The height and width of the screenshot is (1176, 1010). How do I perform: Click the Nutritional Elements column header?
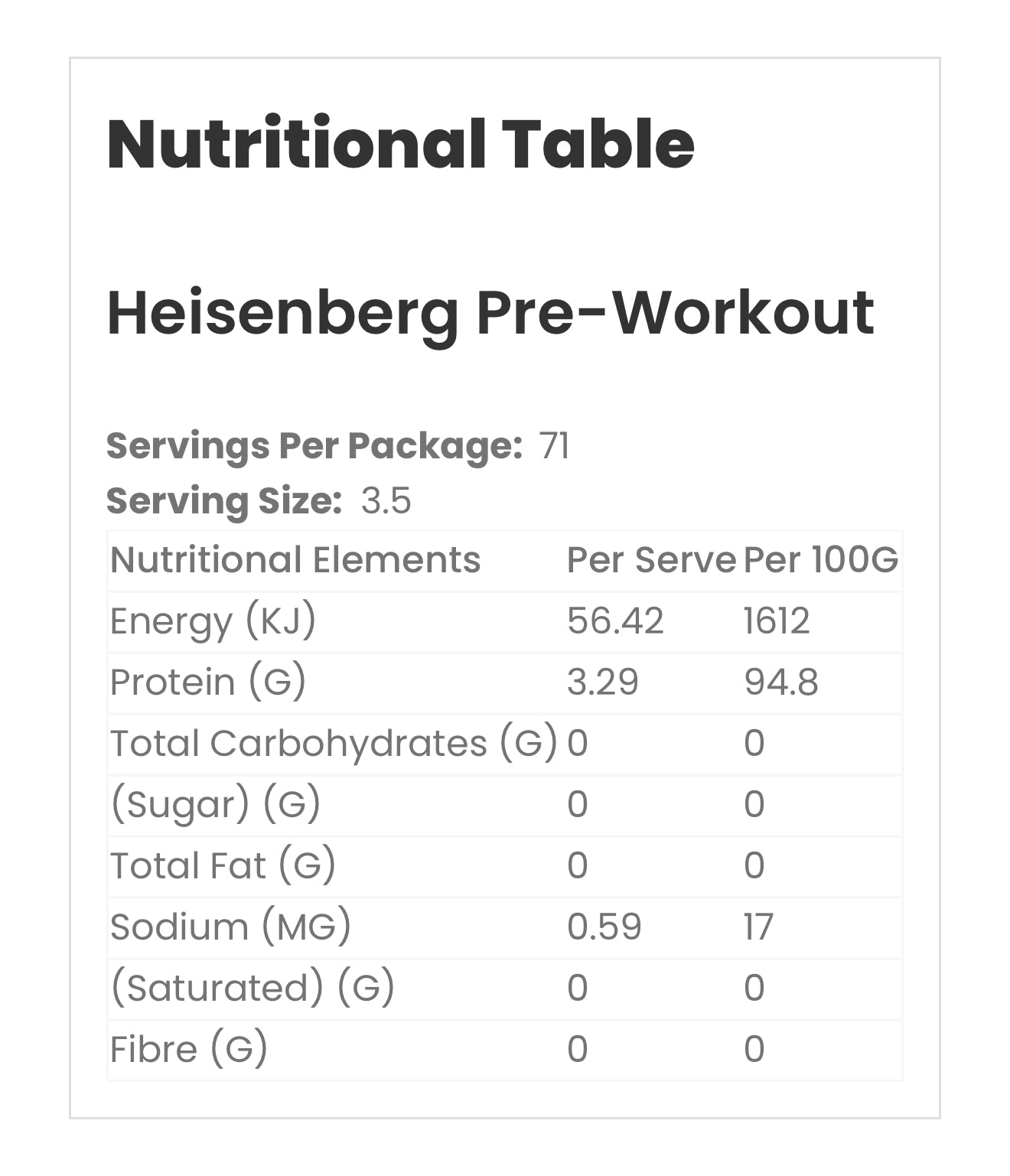pyautogui.click(x=295, y=560)
